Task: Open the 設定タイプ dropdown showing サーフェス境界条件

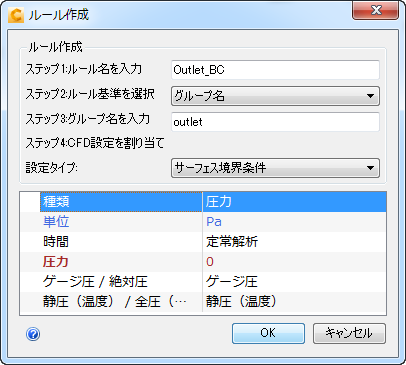Action: 275,168
